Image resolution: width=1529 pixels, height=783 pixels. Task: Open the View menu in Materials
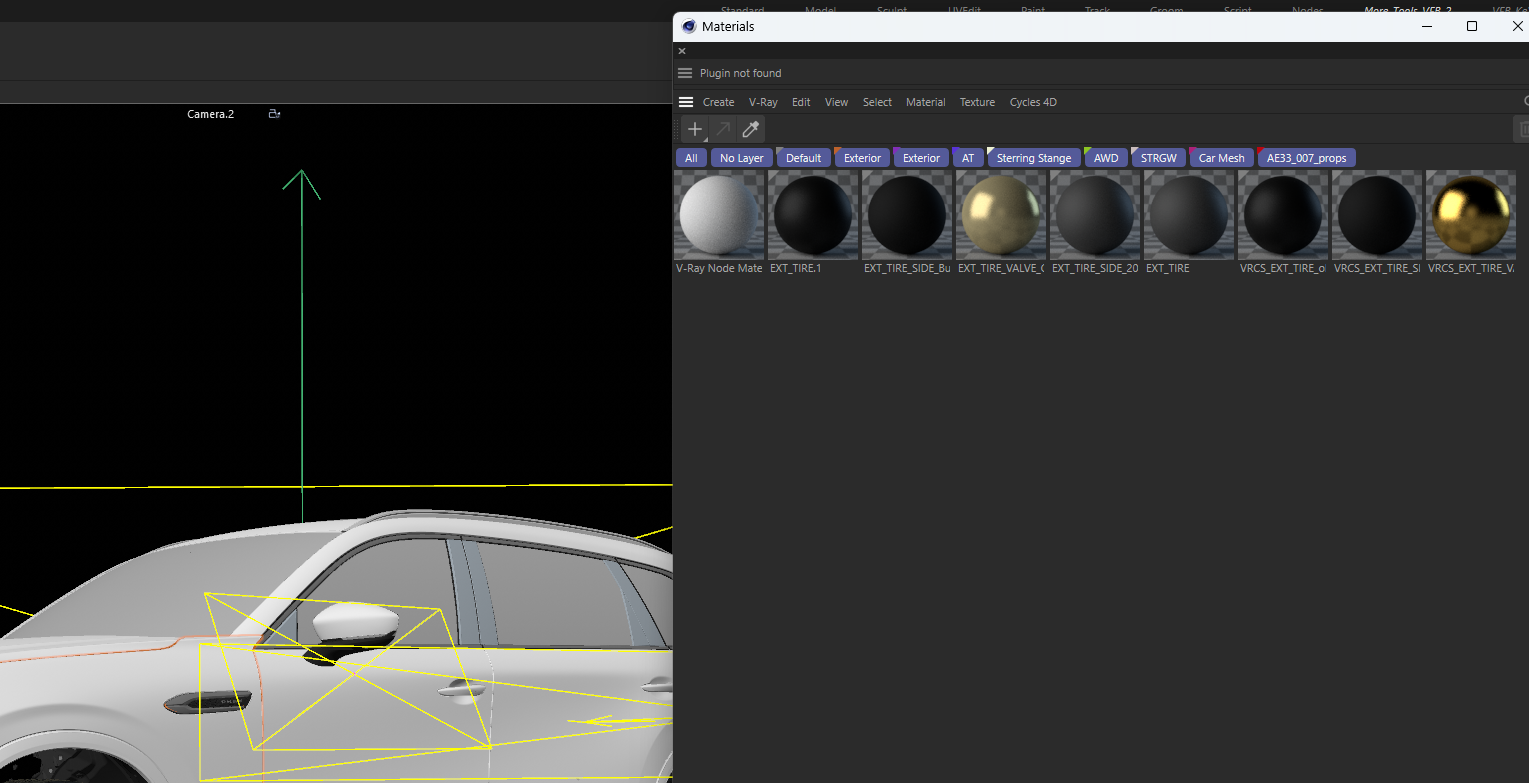(x=836, y=102)
